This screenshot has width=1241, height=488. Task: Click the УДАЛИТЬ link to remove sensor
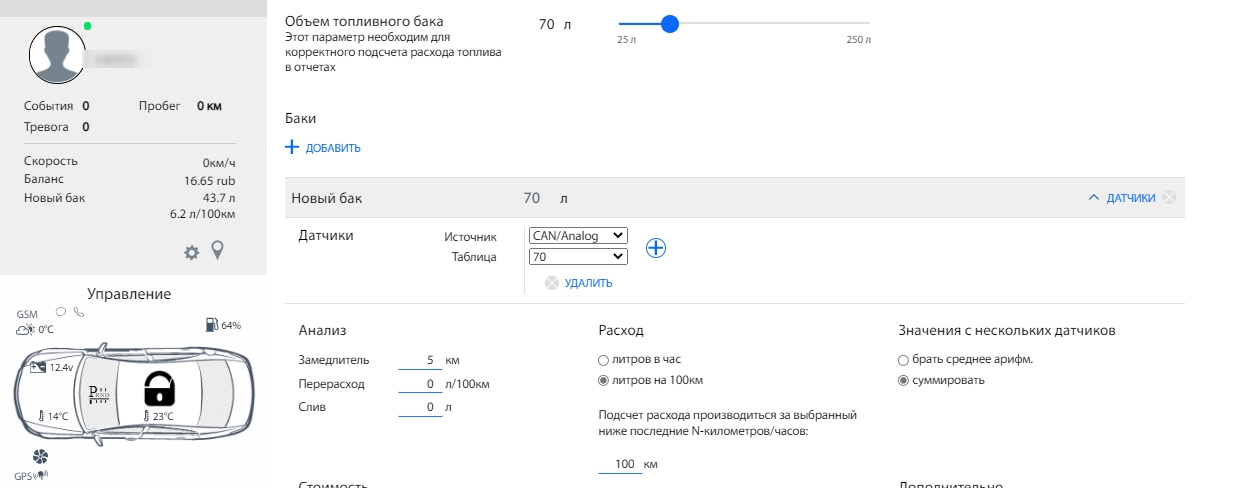tap(587, 283)
